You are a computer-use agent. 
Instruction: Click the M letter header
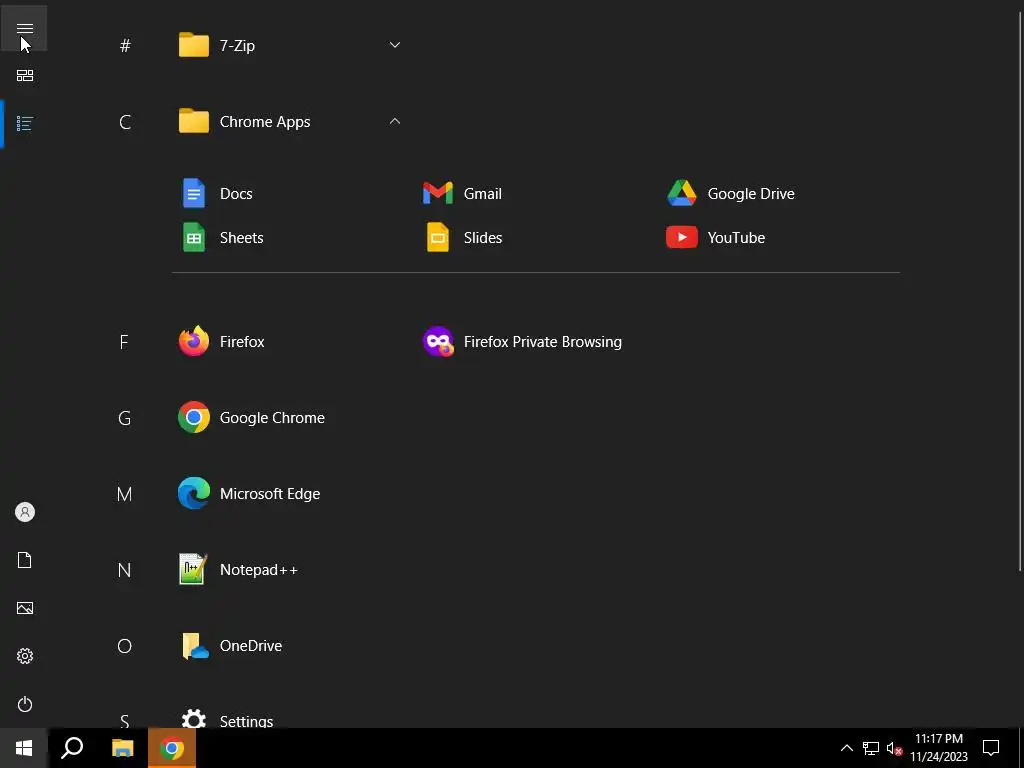pos(124,494)
